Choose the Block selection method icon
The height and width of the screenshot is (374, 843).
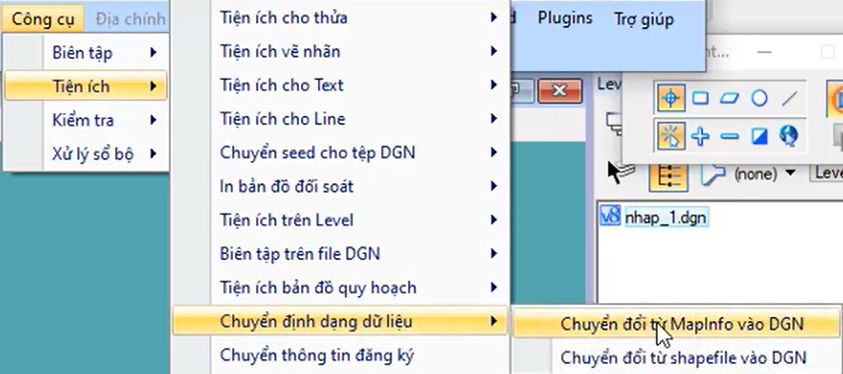click(x=700, y=98)
